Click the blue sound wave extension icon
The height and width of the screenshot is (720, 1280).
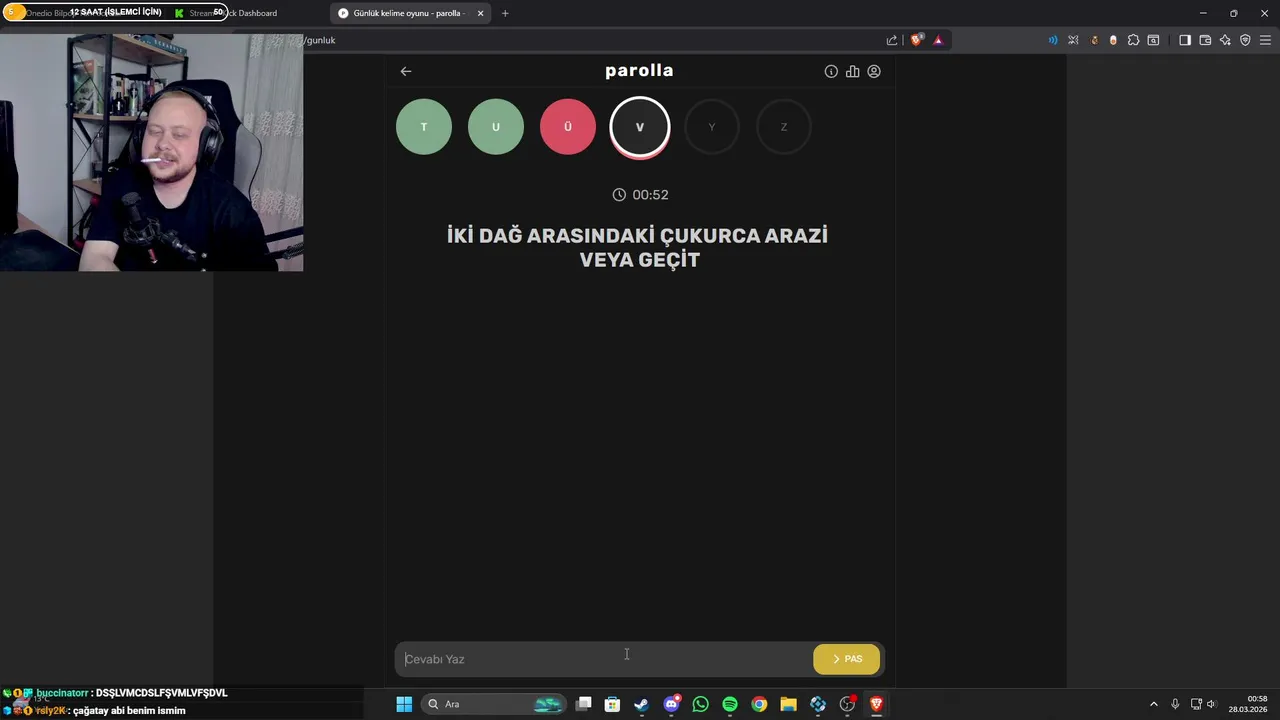click(x=1053, y=40)
